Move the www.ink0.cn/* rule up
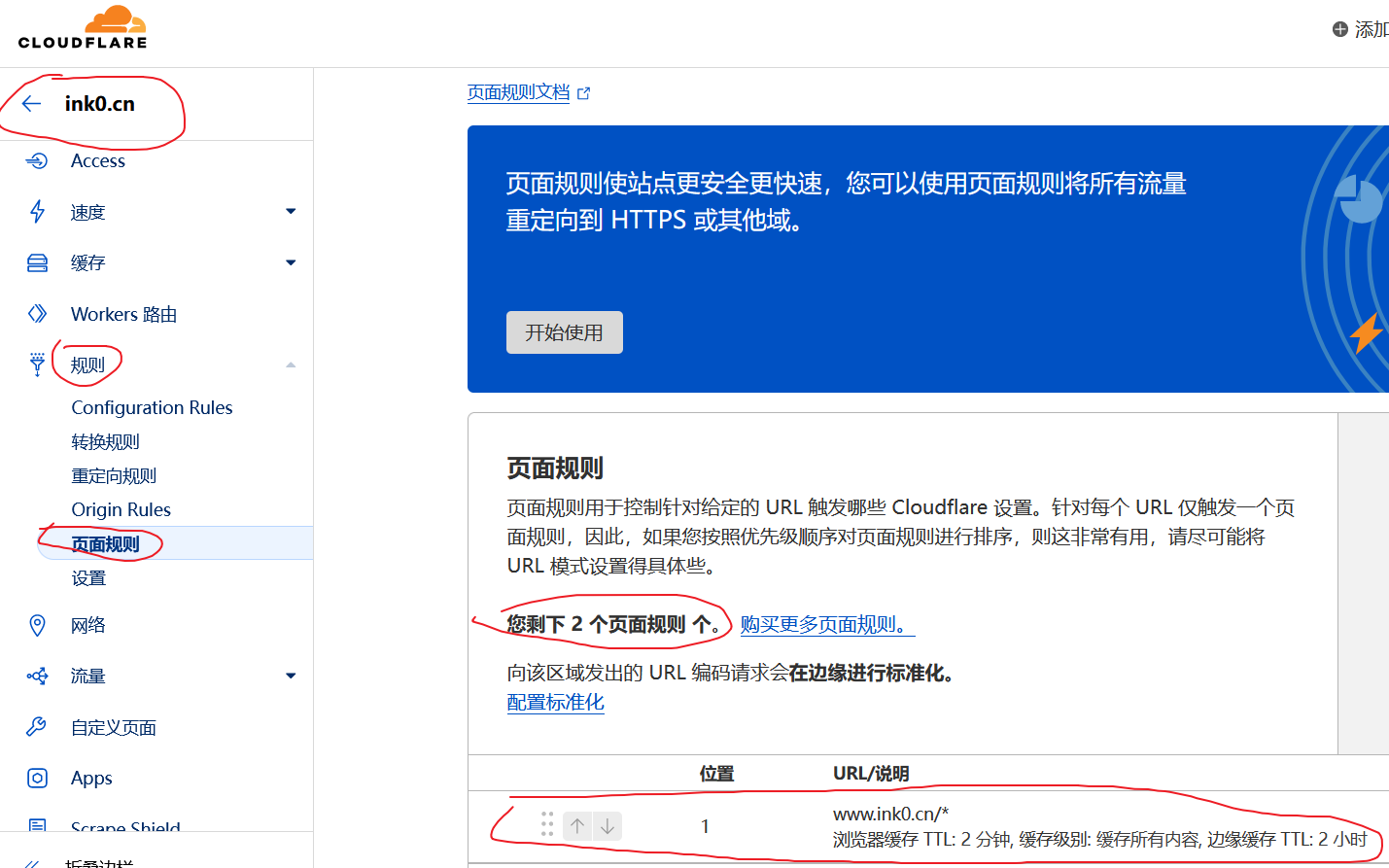This screenshot has height=868, width=1389. (577, 826)
